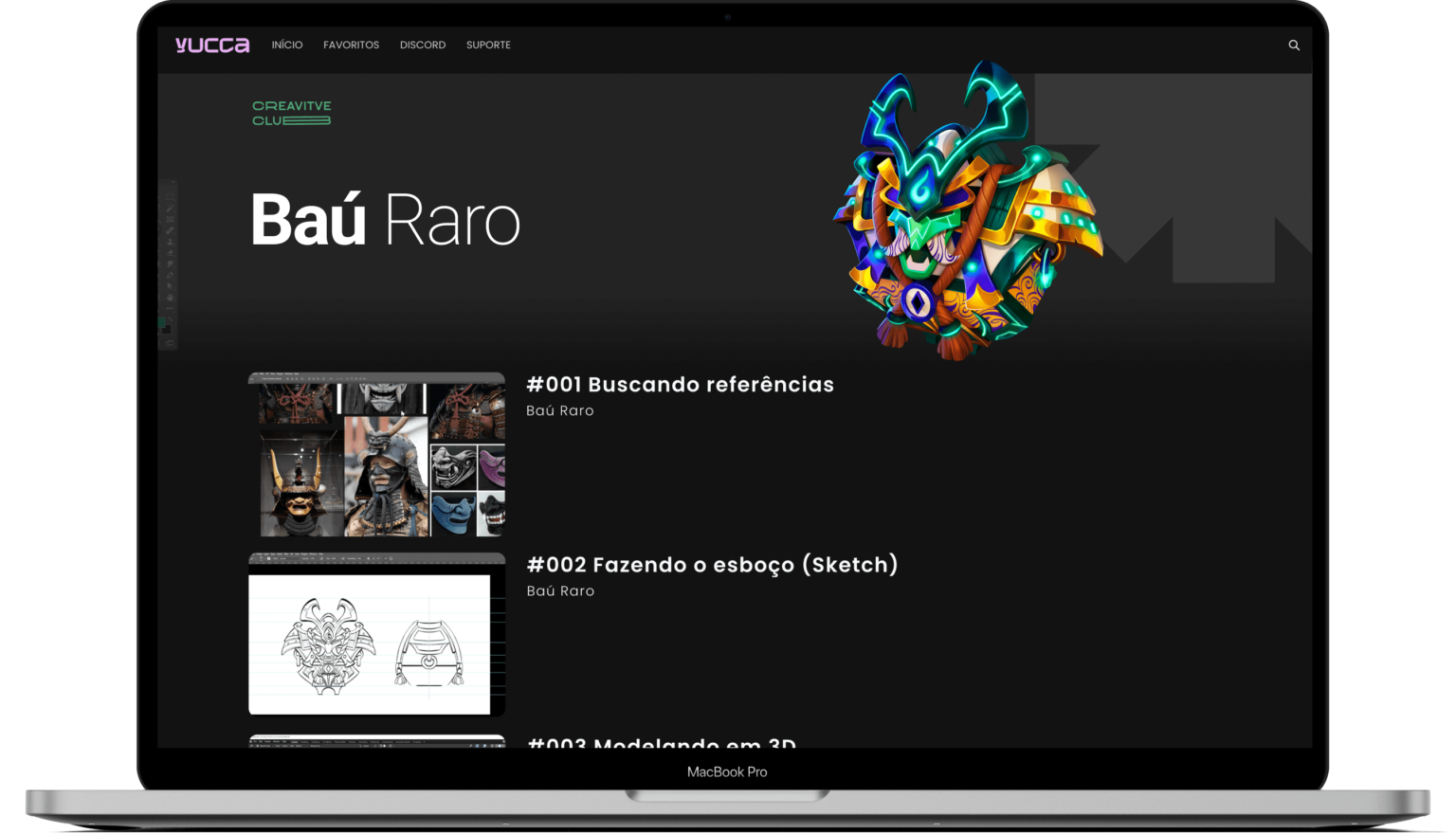This screenshot has width=1456, height=834.
Task: Click the '#001 Buscando referências' title
Action: click(x=680, y=384)
